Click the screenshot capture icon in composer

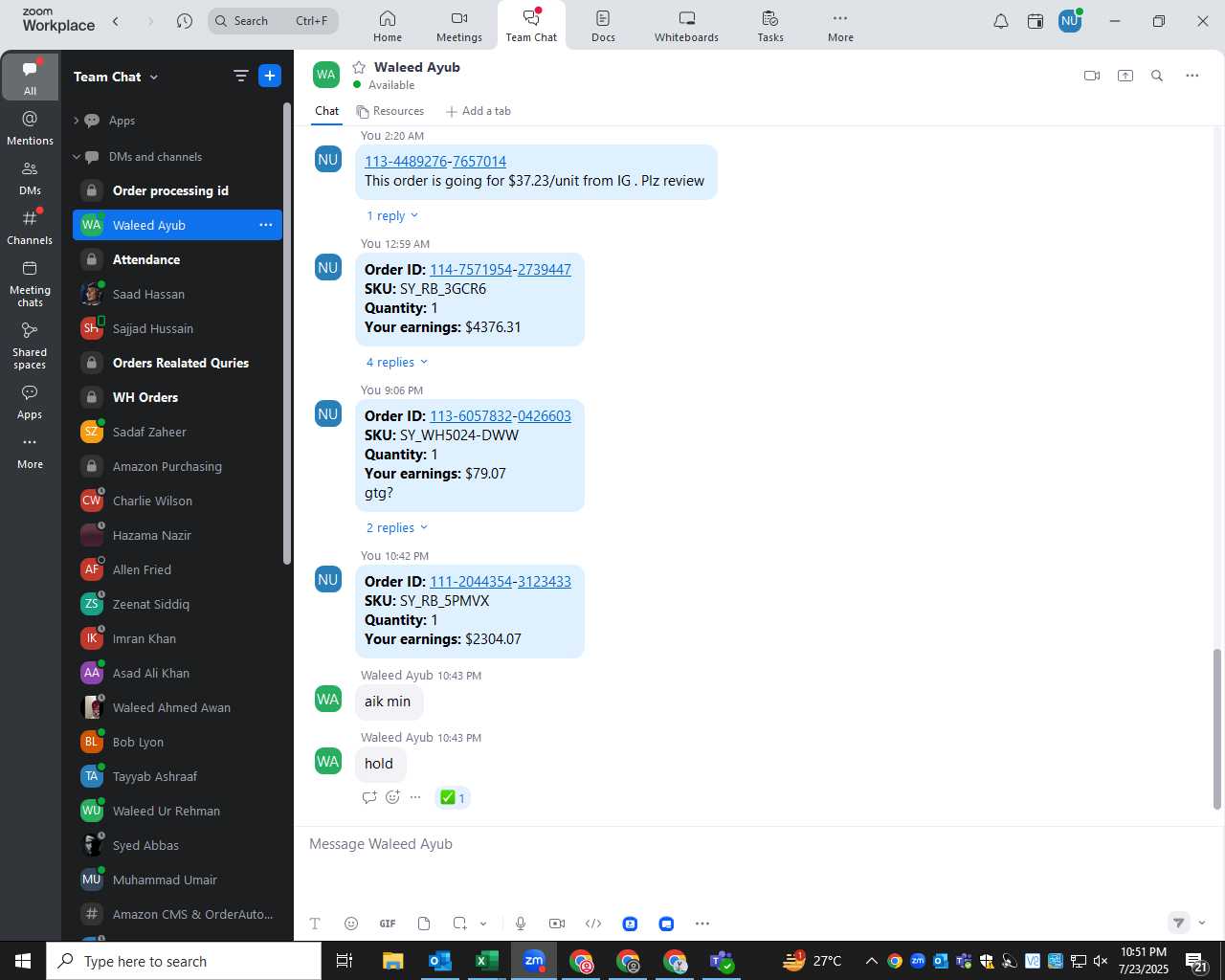[460, 924]
